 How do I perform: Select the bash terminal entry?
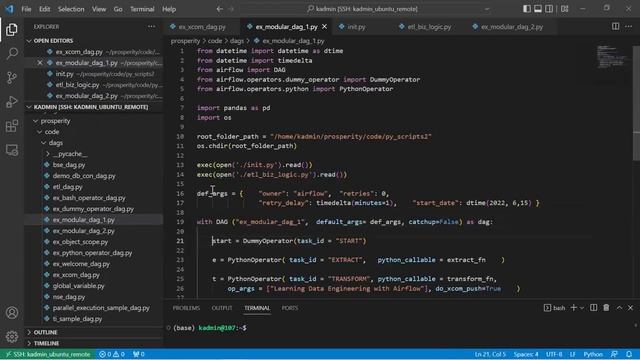click(x=555, y=308)
